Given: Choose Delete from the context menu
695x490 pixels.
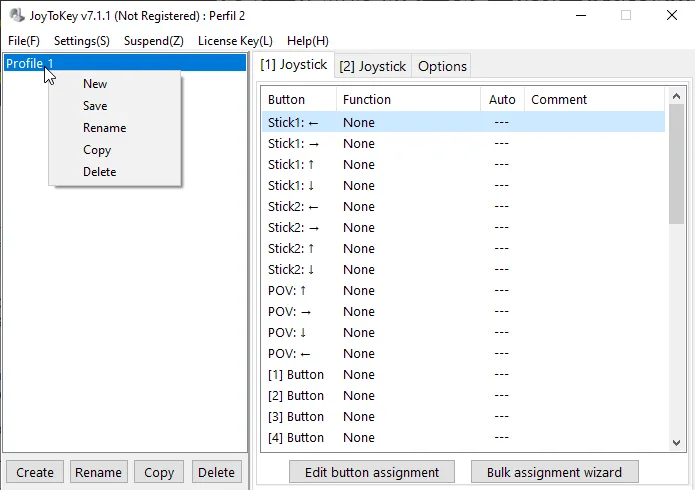Looking at the screenshot, I should (x=99, y=172).
